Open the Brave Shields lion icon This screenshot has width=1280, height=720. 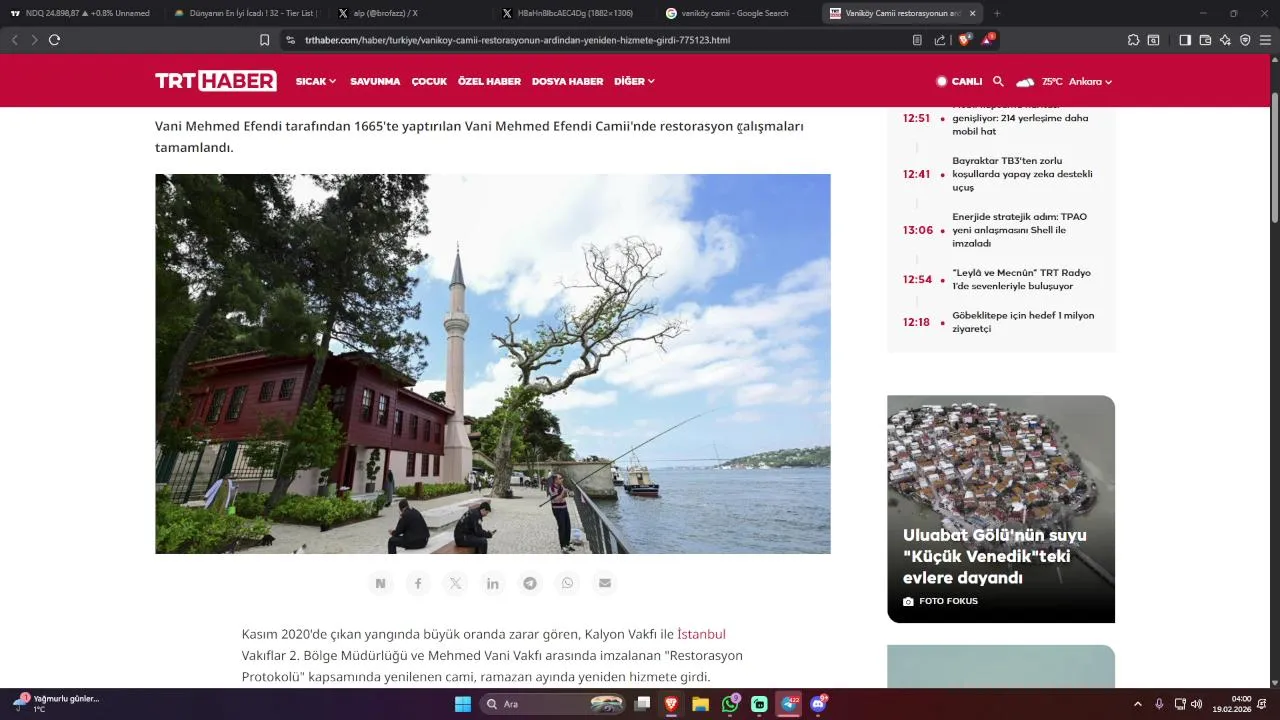[x=965, y=40]
